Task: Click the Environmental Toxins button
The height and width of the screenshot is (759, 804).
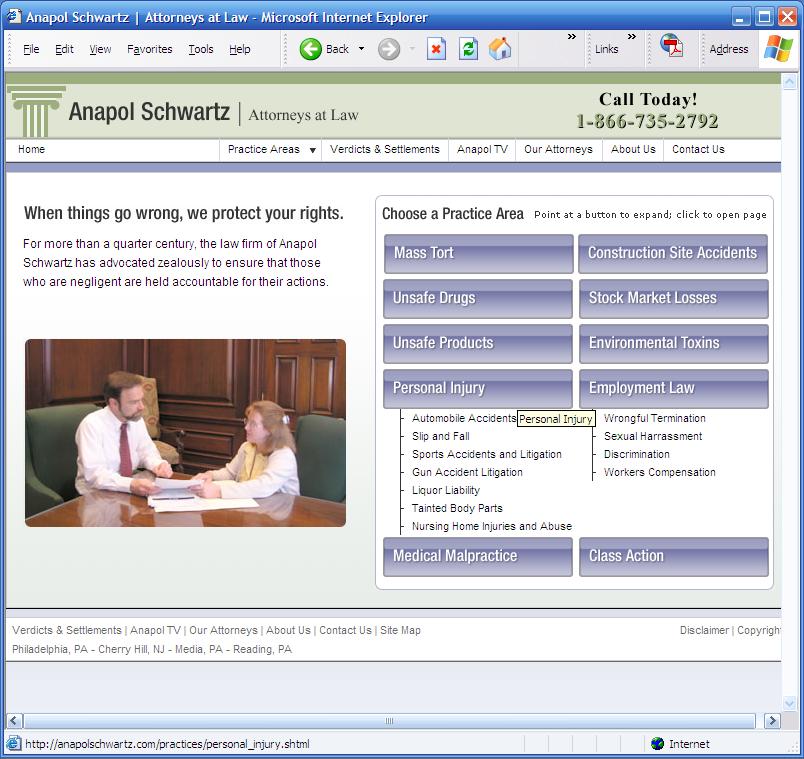Action: point(674,344)
